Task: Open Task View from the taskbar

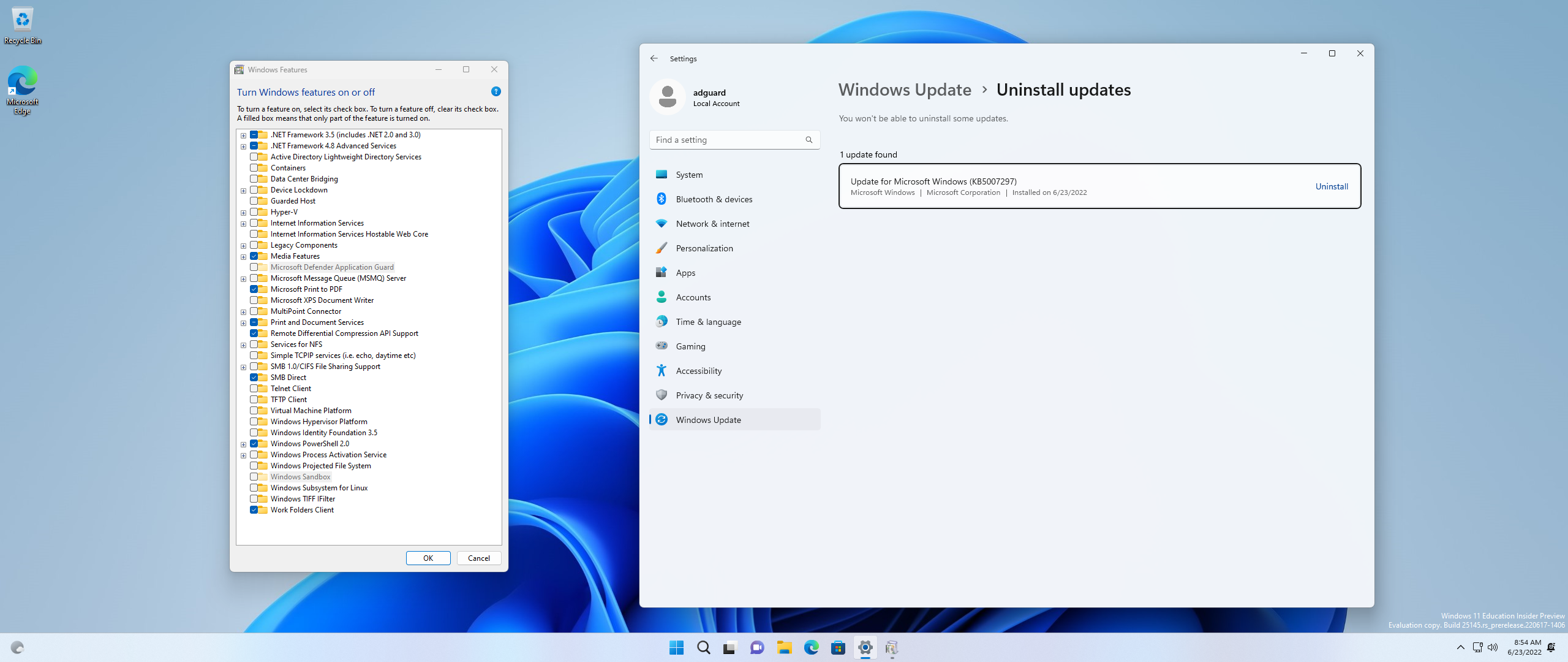Action: tap(729, 647)
